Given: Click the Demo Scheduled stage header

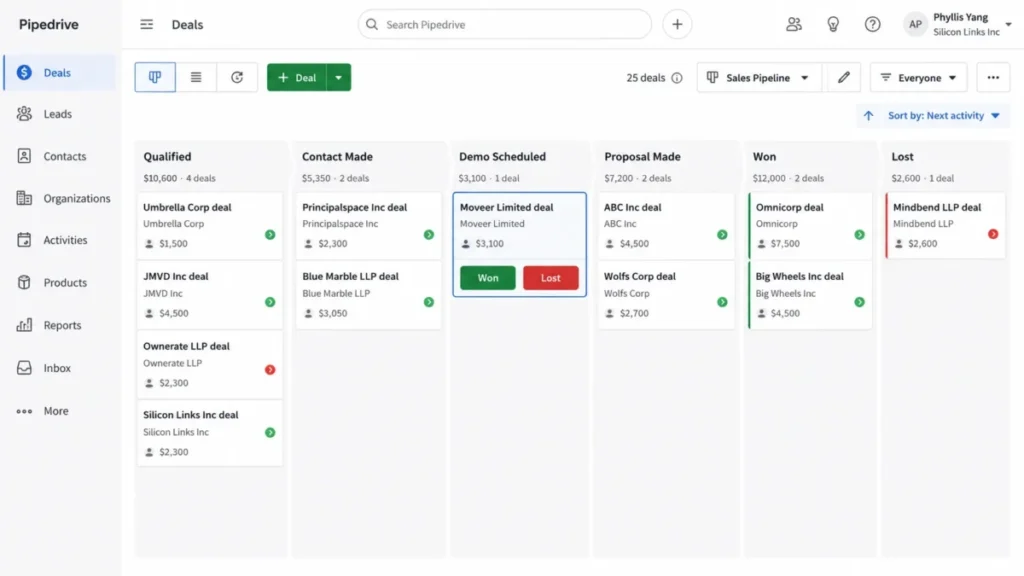Looking at the screenshot, I should pos(502,157).
